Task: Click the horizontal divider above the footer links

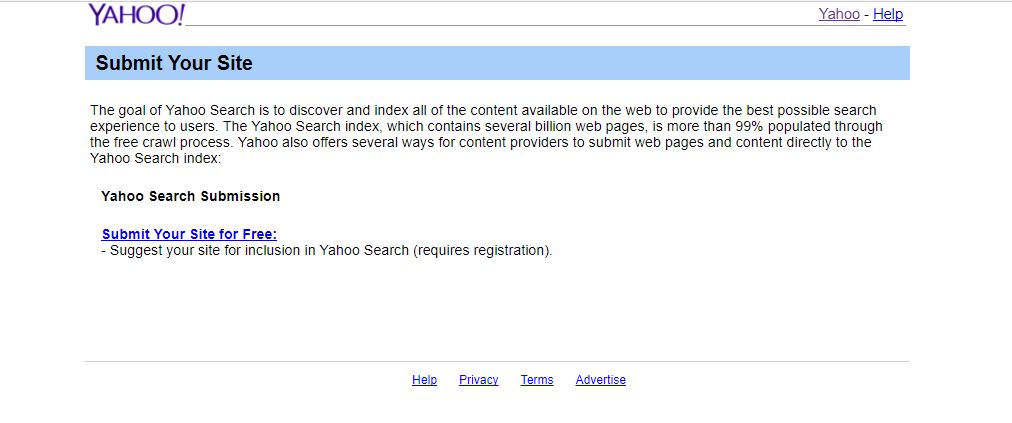Action: [x=497, y=362]
